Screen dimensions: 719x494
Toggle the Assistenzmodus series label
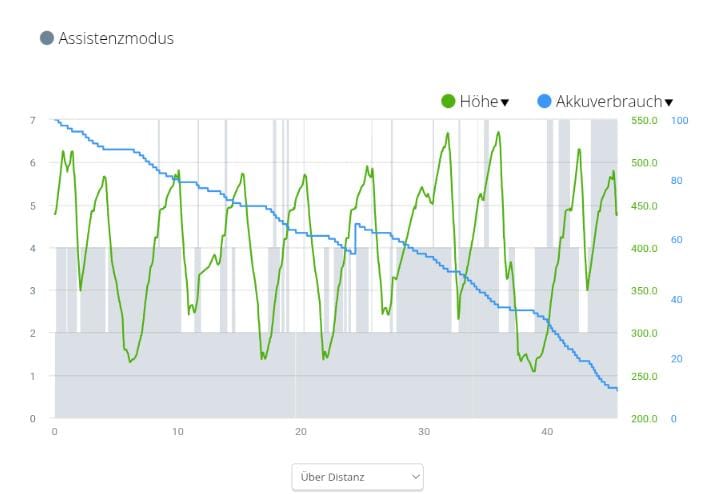point(116,39)
